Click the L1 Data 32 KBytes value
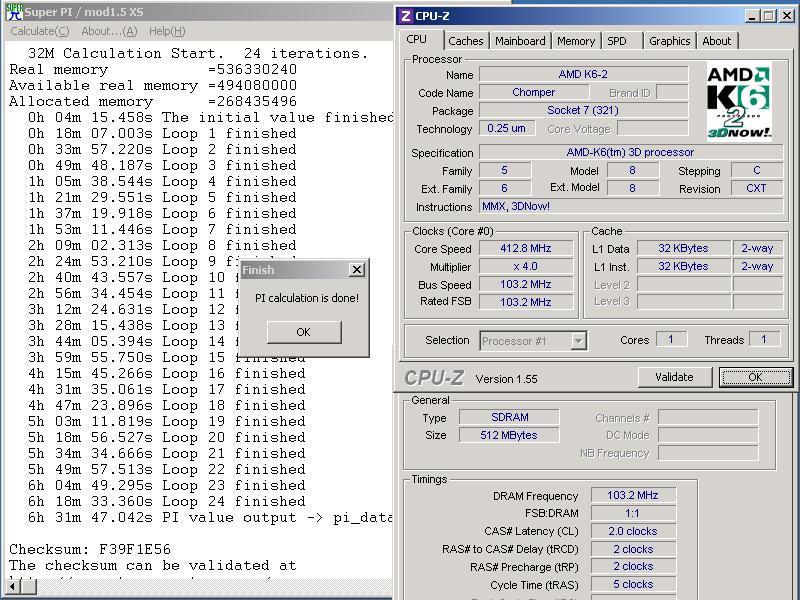800x600 pixels. click(684, 248)
